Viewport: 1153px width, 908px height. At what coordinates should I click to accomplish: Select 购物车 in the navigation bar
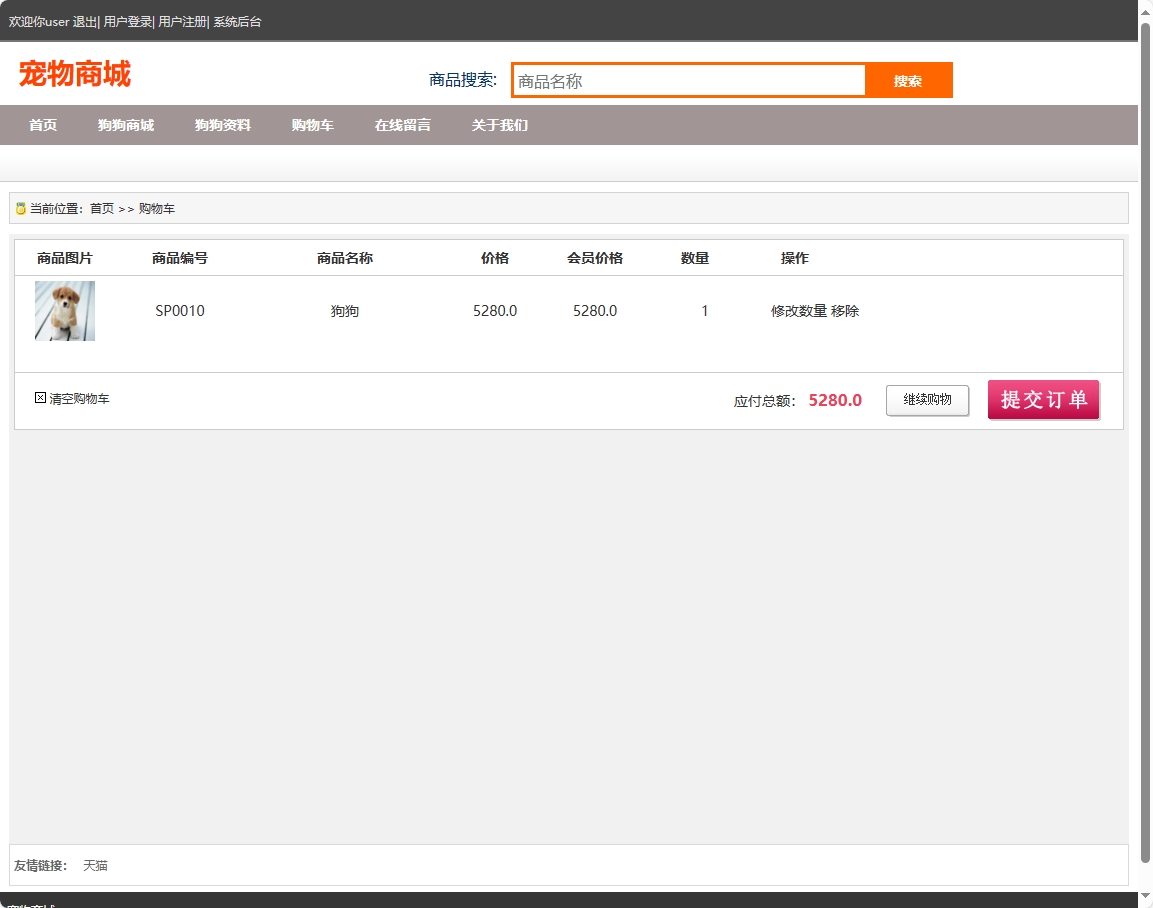313,125
